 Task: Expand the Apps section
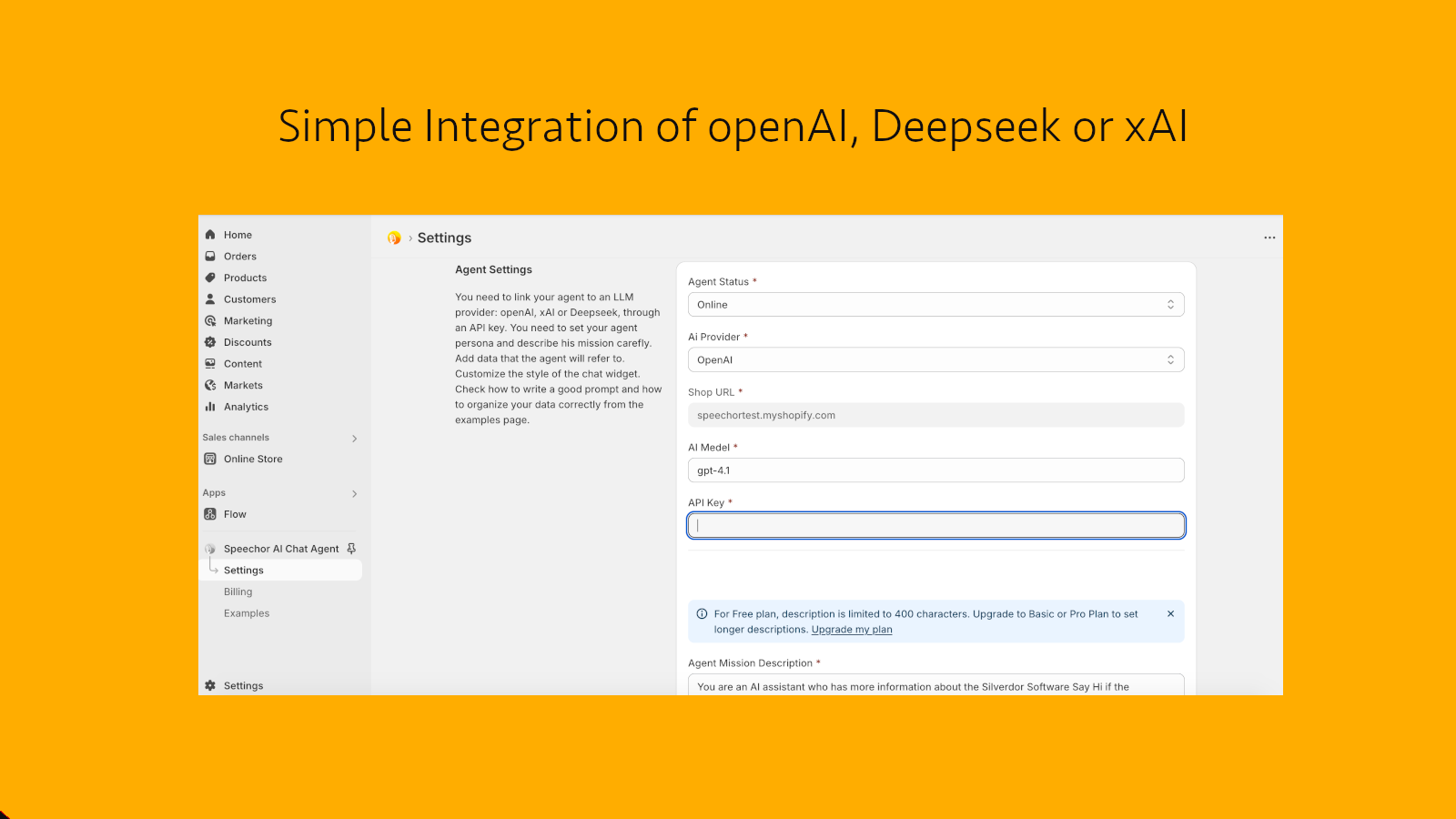[x=354, y=494]
